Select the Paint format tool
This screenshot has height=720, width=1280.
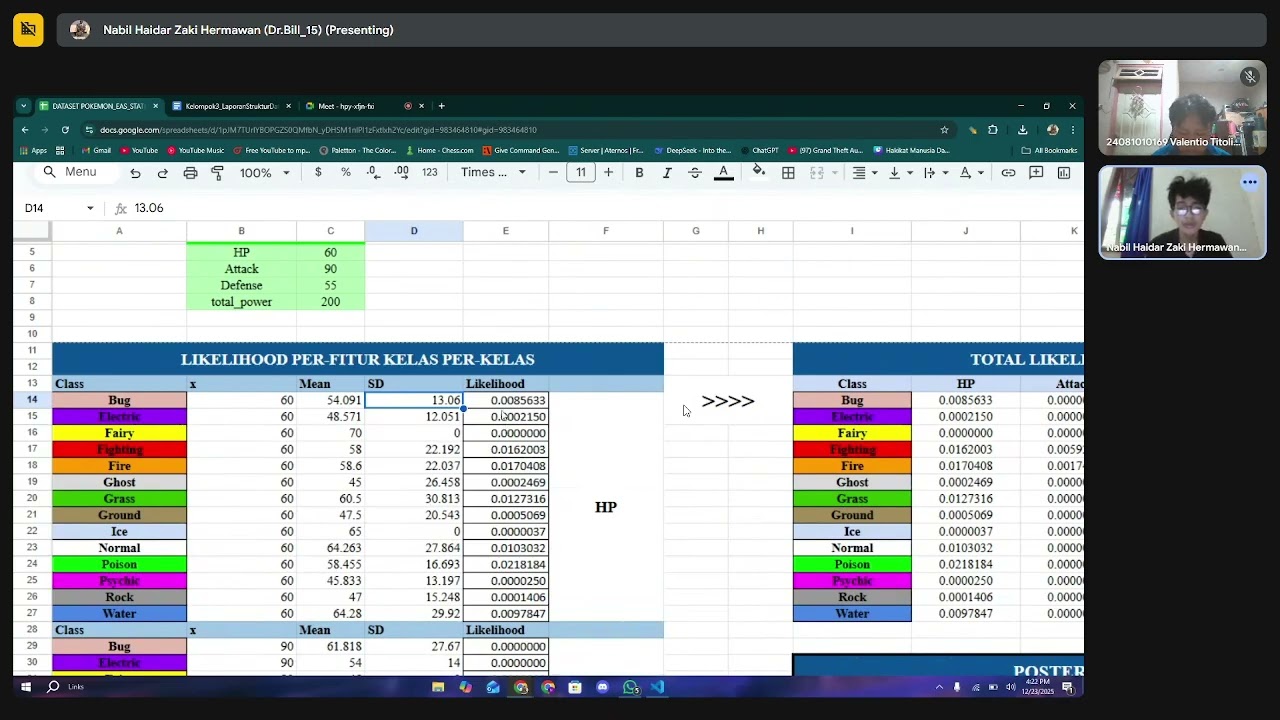pos(217,173)
